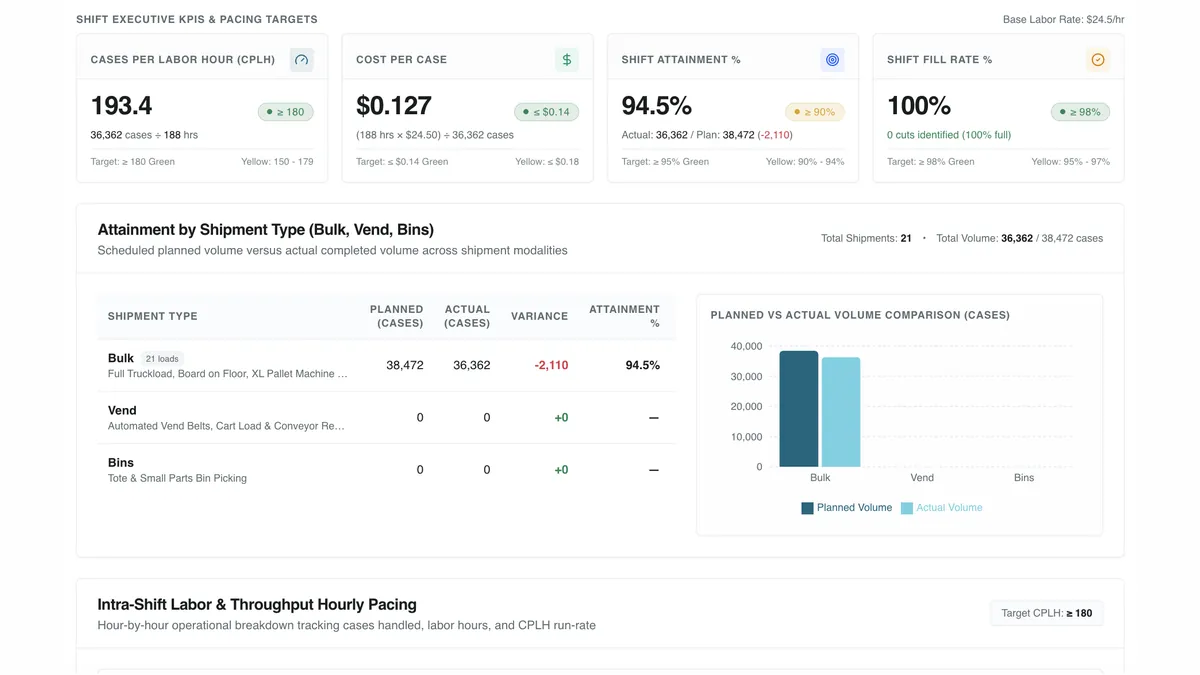Click 'Tote & Small Parts Bin Picking' description

[x=177, y=478]
